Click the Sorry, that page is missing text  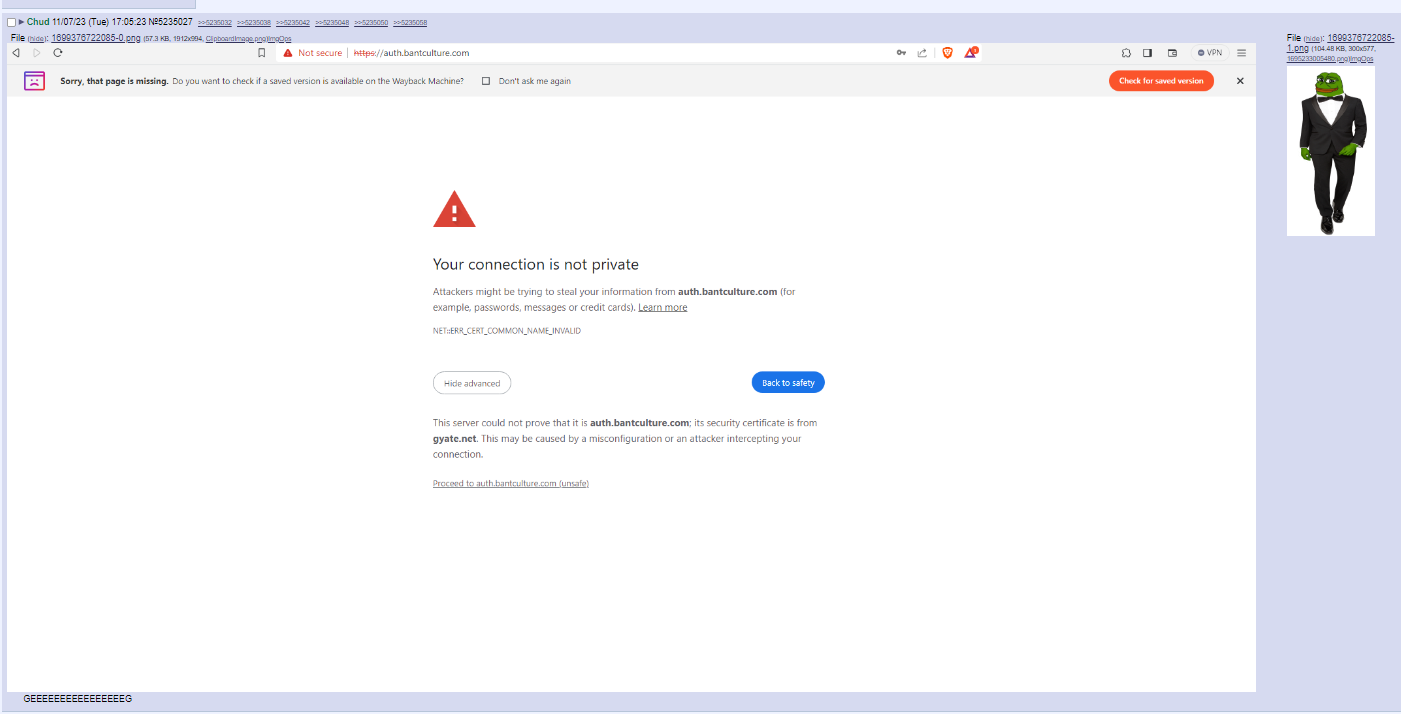(114, 81)
